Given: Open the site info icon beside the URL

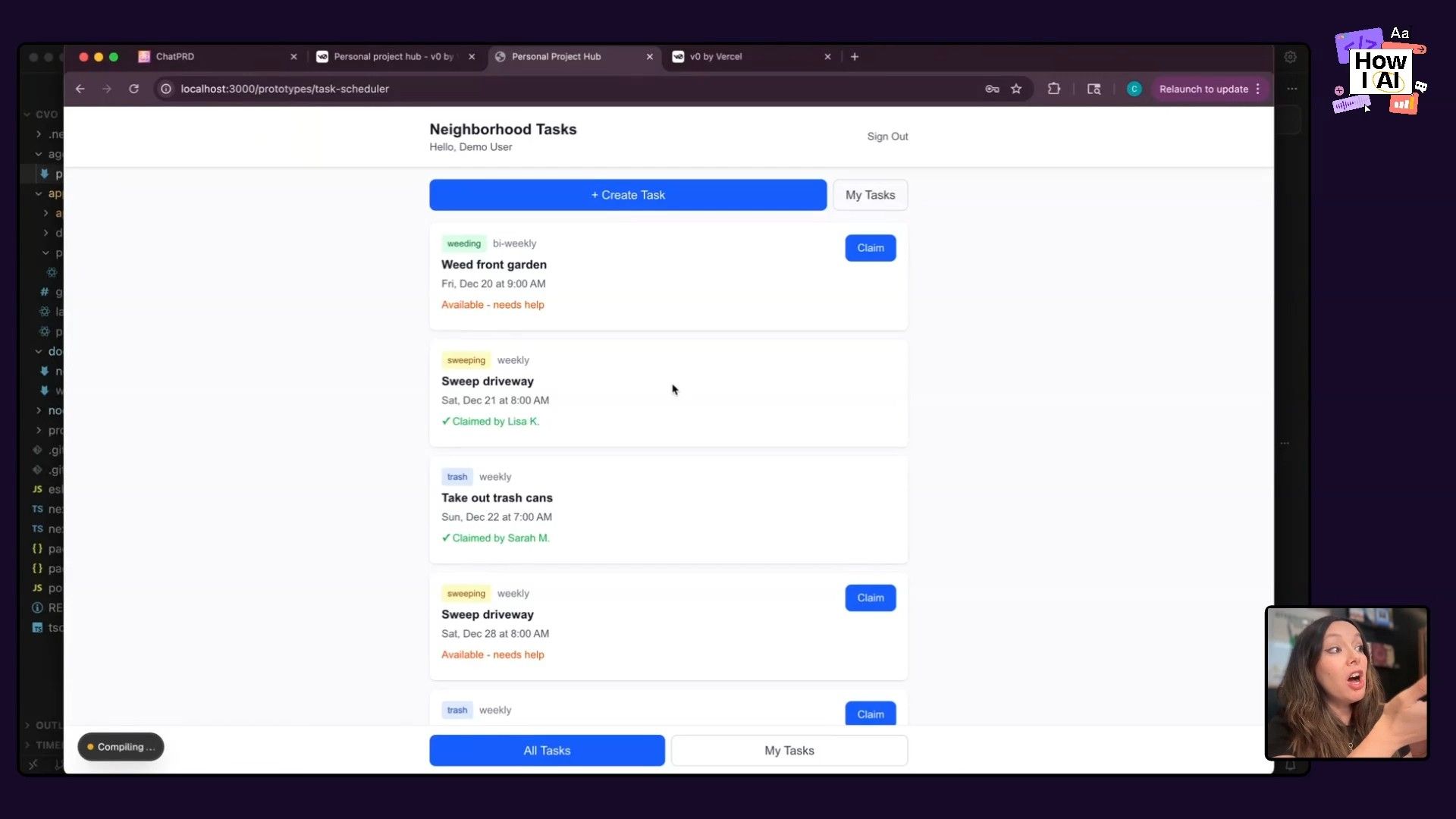Looking at the screenshot, I should pos(166,89).
